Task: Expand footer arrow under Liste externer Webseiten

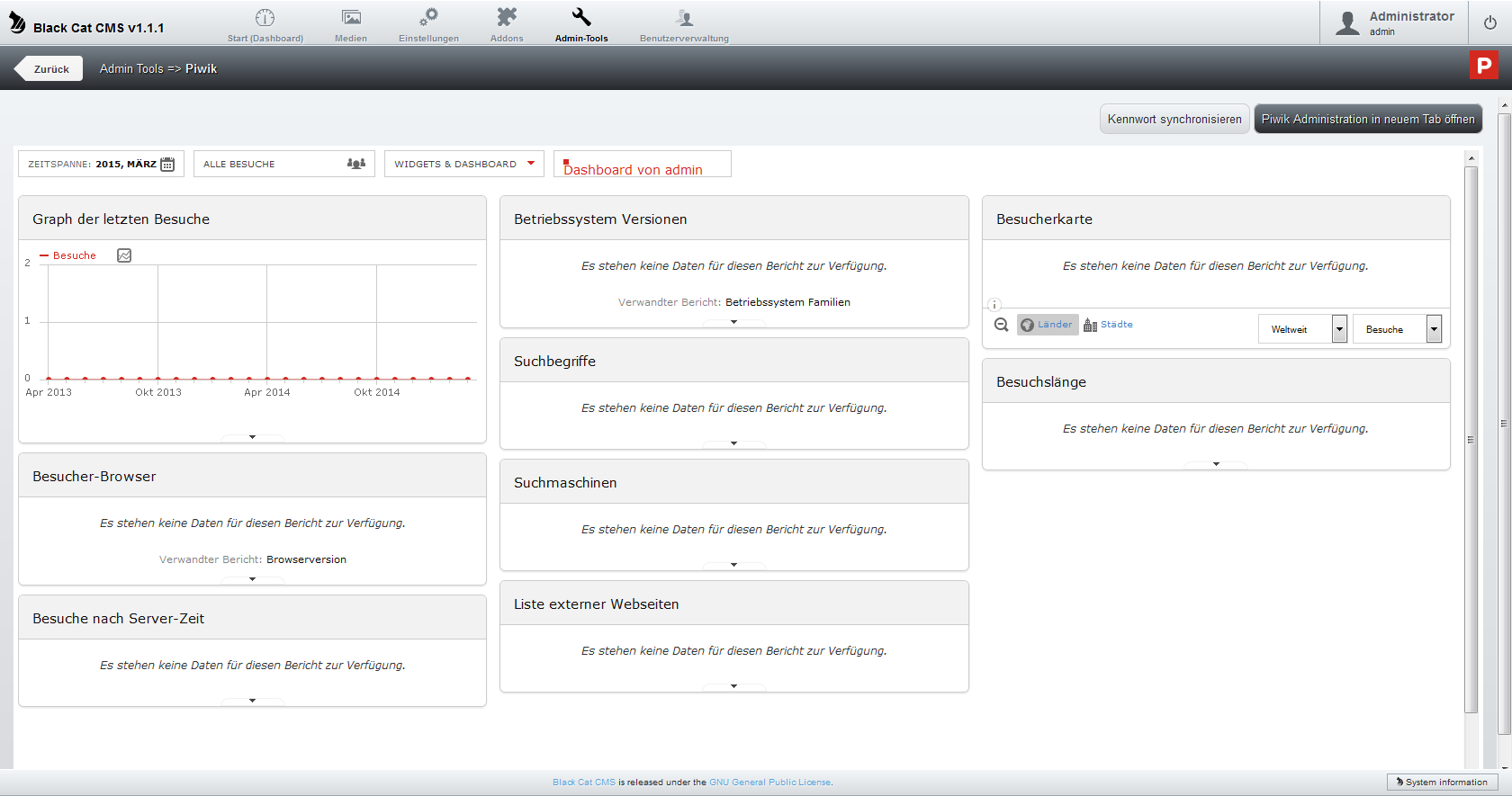Action: [x=734, y=686]
